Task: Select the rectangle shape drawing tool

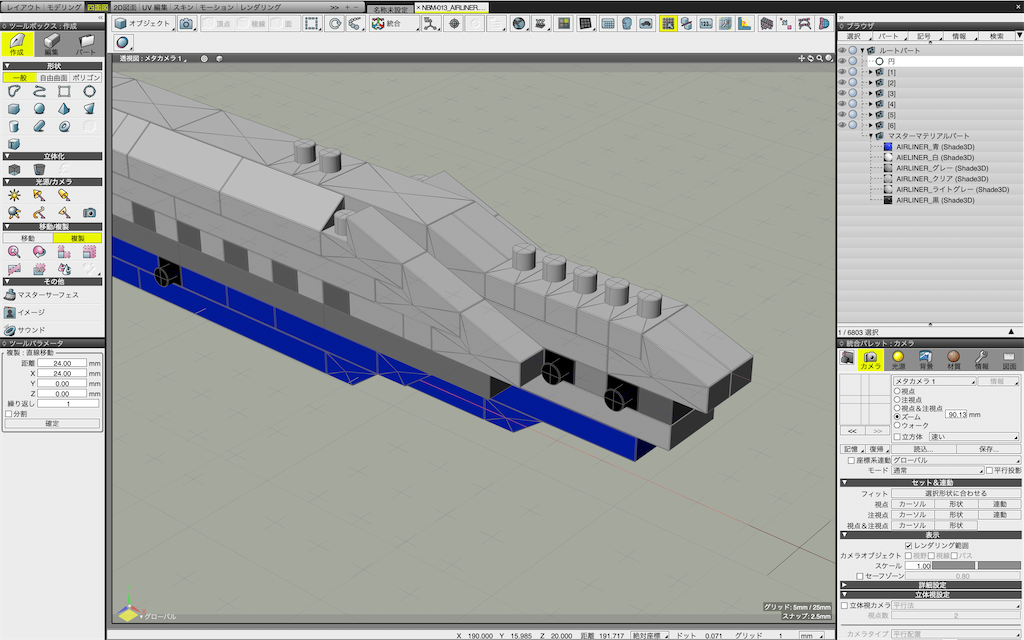Action: [x=64, y=91]
